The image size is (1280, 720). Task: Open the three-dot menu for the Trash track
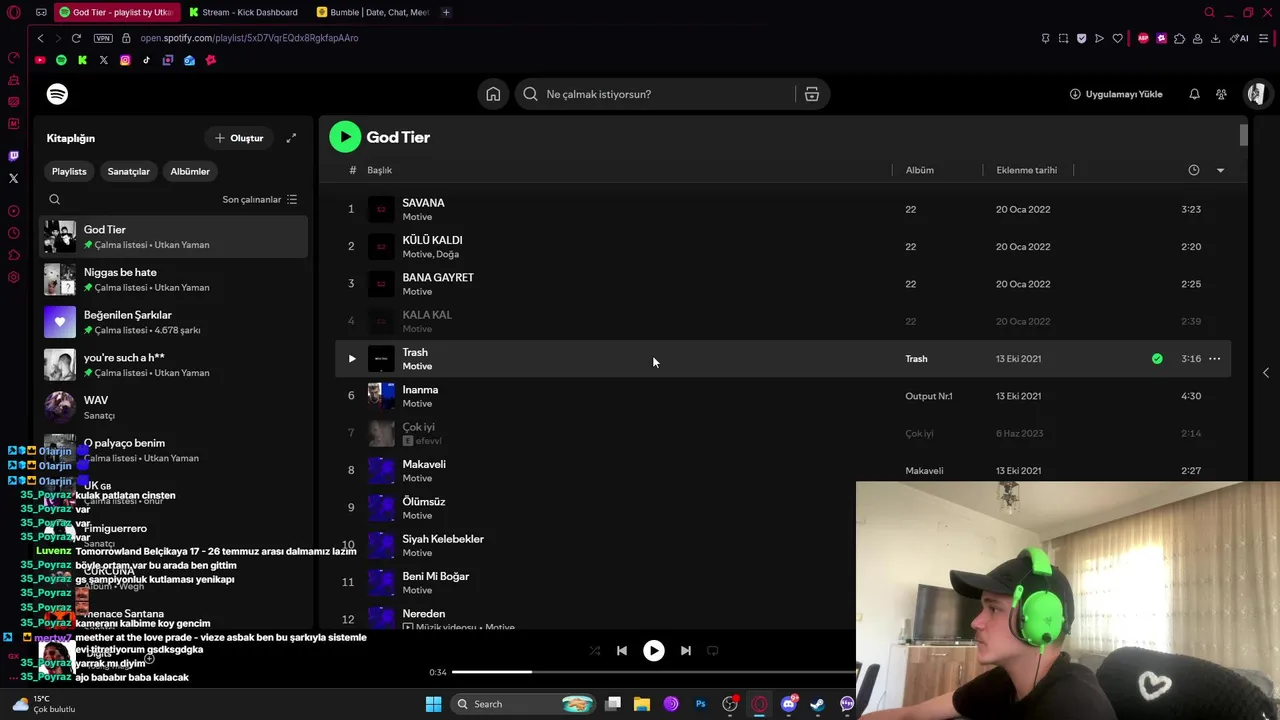click(1214, 359)
